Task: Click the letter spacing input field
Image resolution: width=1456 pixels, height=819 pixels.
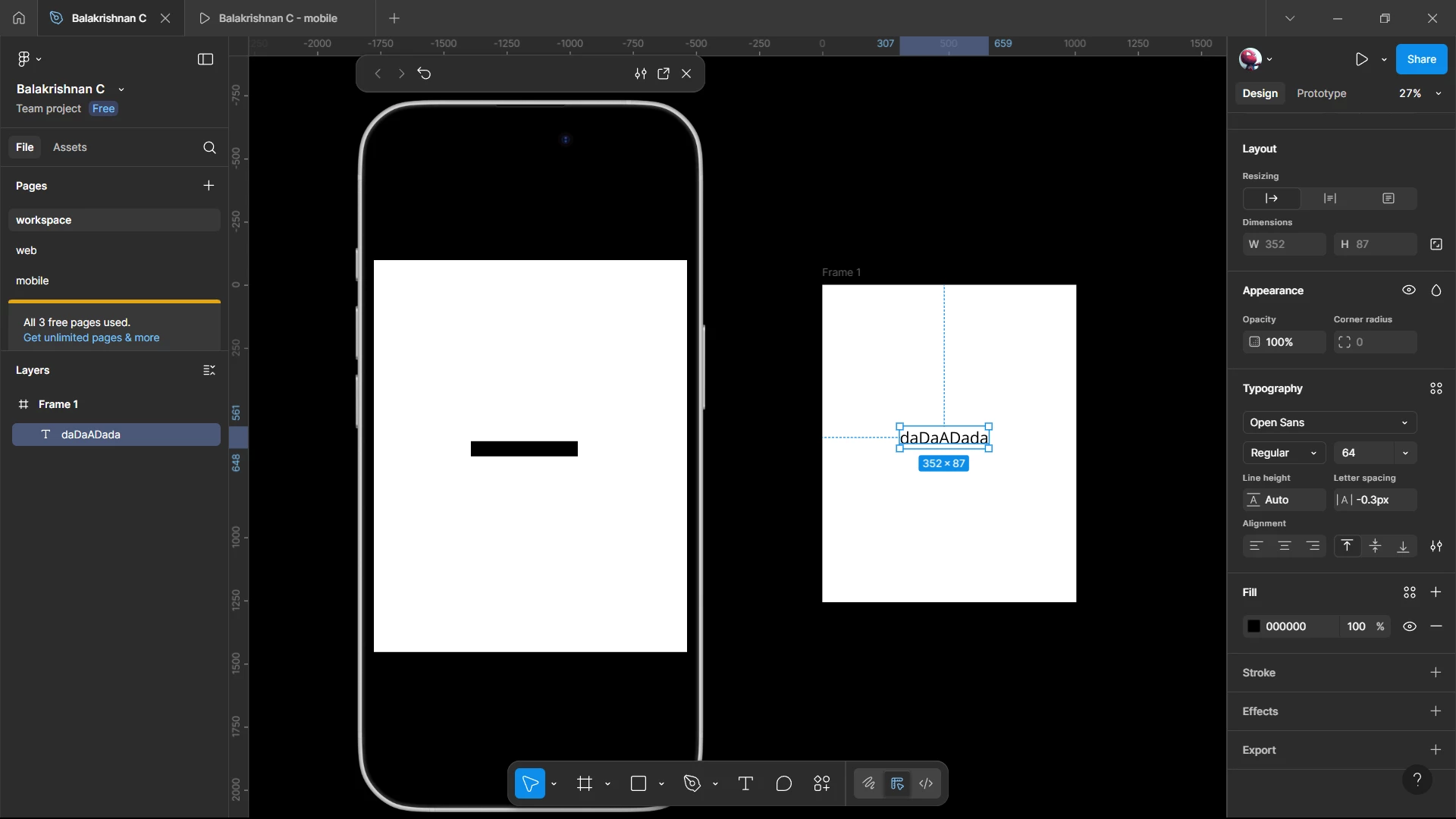Action: [1380, 500]
